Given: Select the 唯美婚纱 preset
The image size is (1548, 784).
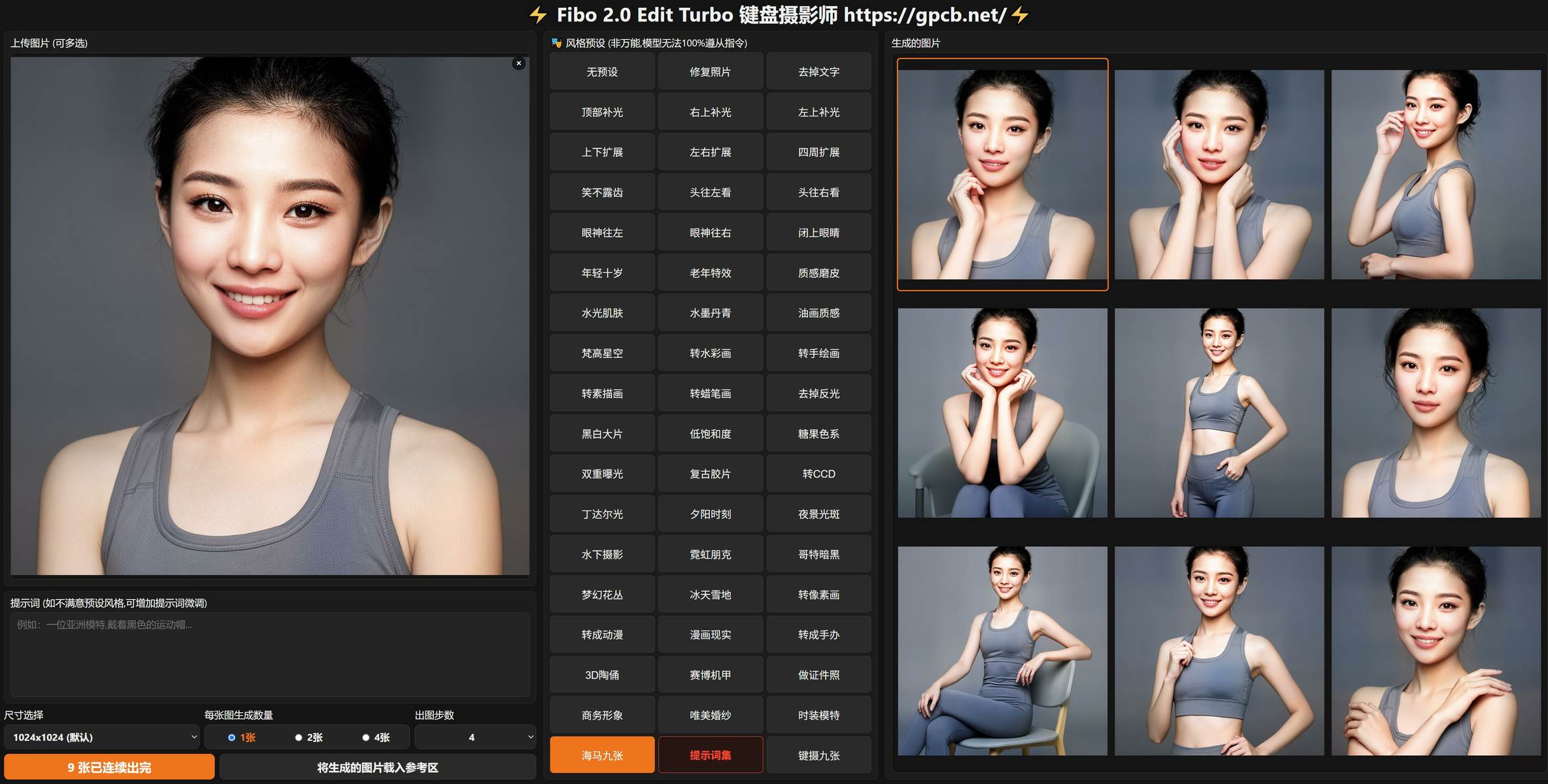Looking at the screenshot, I should pyautogui.click(x=711, y=715).
